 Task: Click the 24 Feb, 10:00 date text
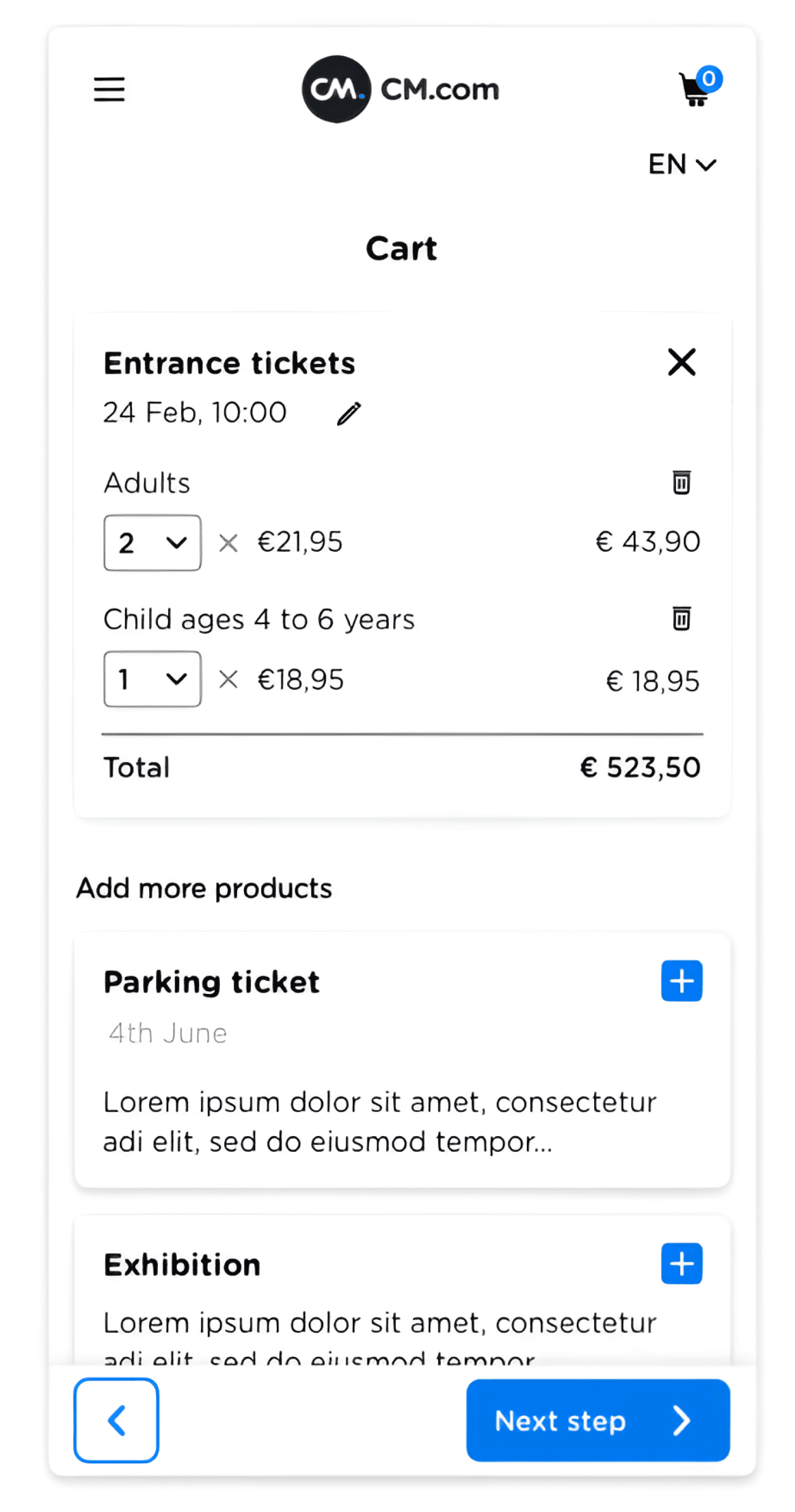click(195, 412)
